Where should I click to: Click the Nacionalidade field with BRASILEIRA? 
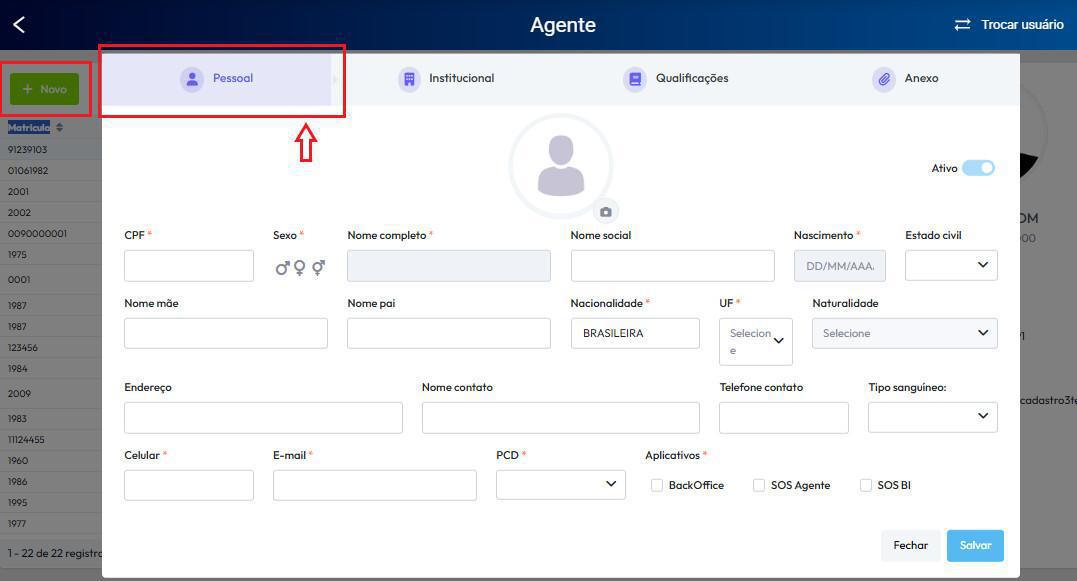pyautogui.click(x=635, y=333)
